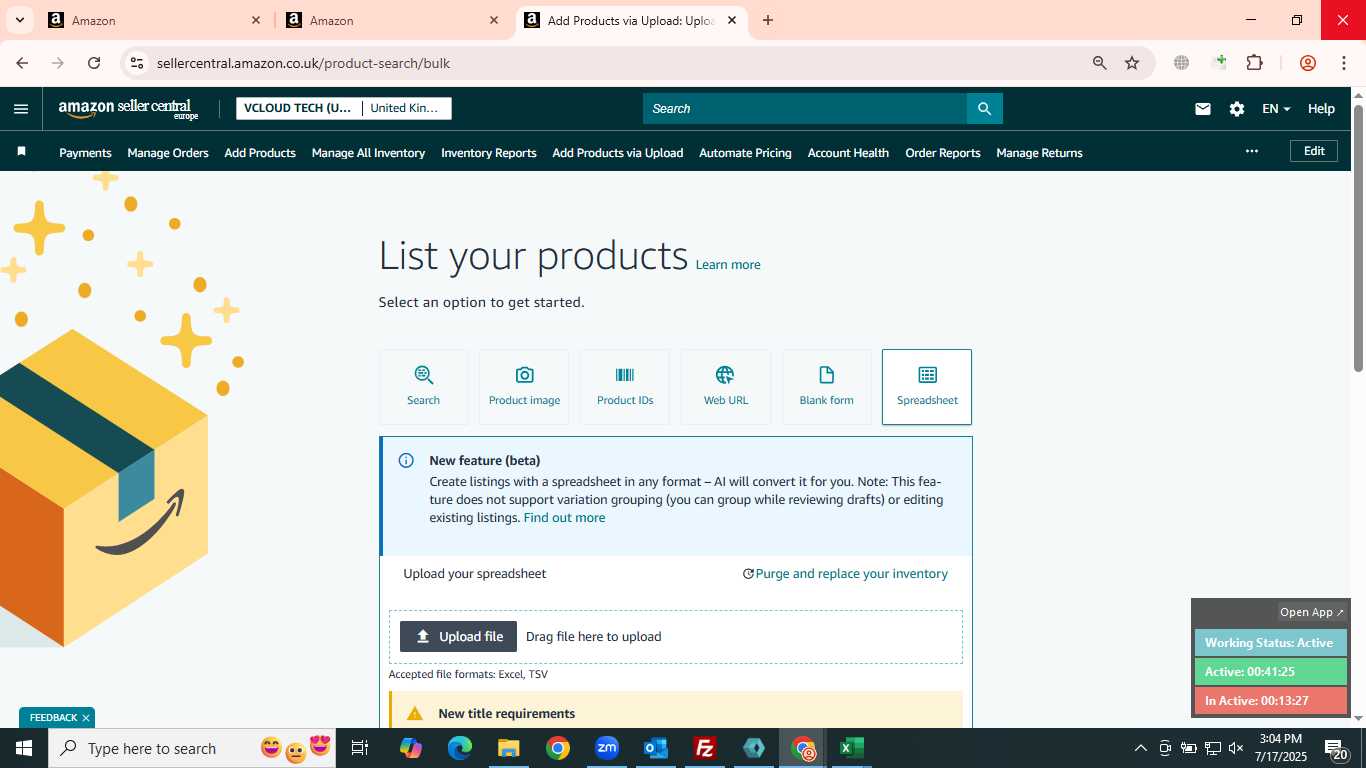Screen dimensions: 1366x768
Task: View site information icon in address bar
Action: (x=138, y=63)
